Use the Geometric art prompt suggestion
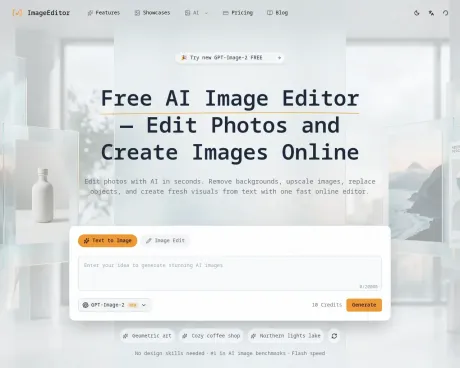This screenshot has width=460, height=368. click(147, 336)
